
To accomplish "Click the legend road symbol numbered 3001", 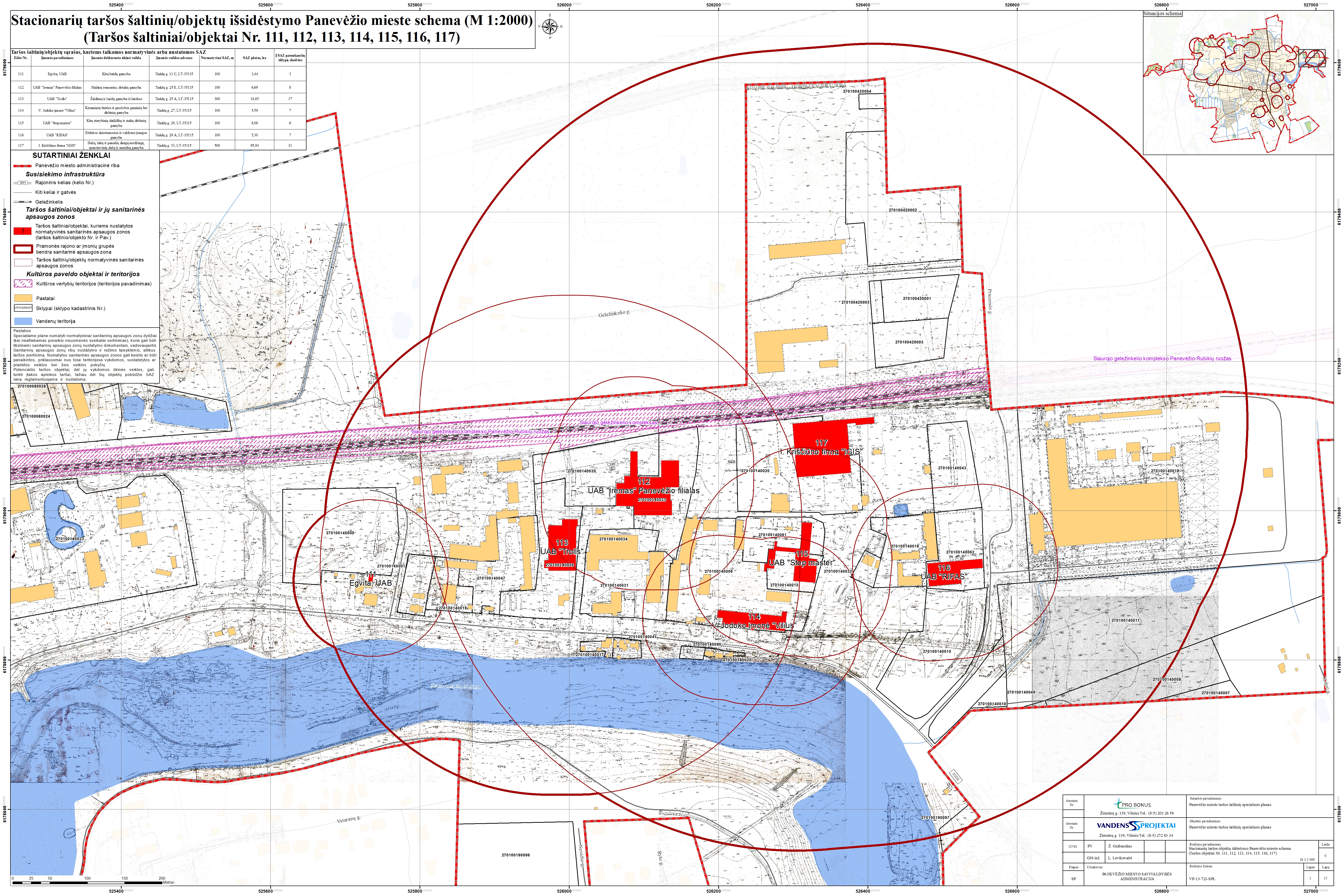I will [x=23, y=183].
